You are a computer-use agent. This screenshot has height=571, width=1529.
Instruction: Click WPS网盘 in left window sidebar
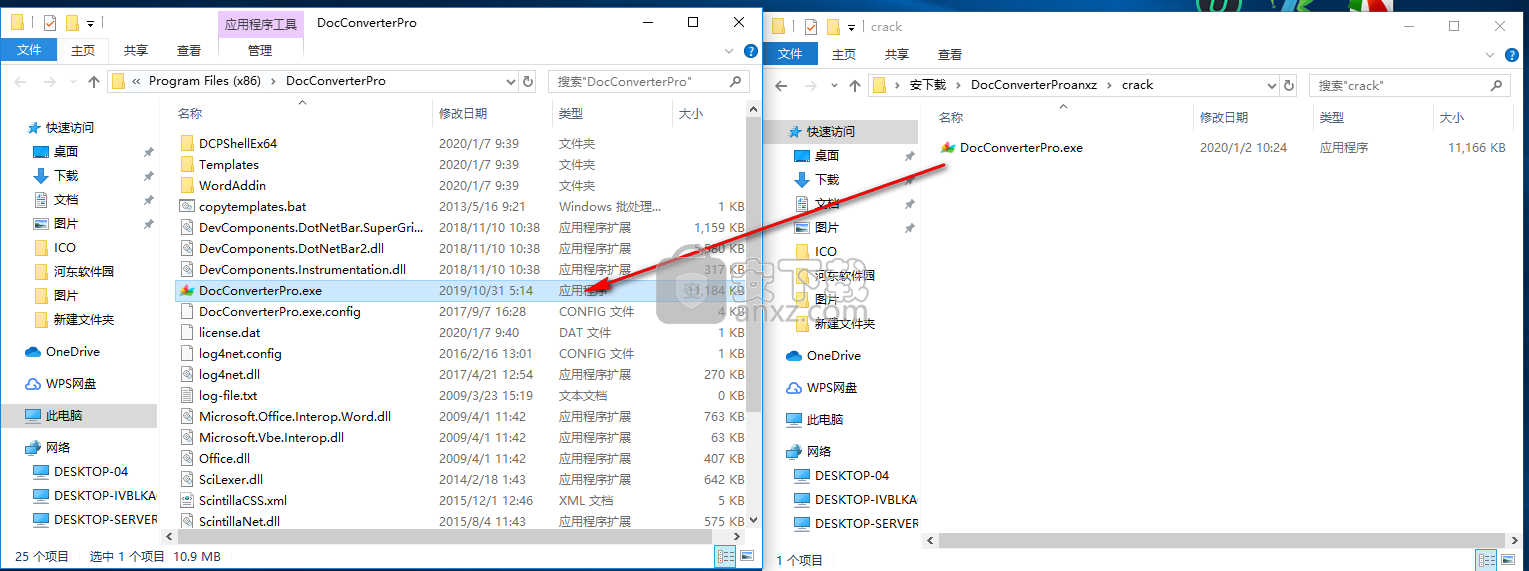71,384
